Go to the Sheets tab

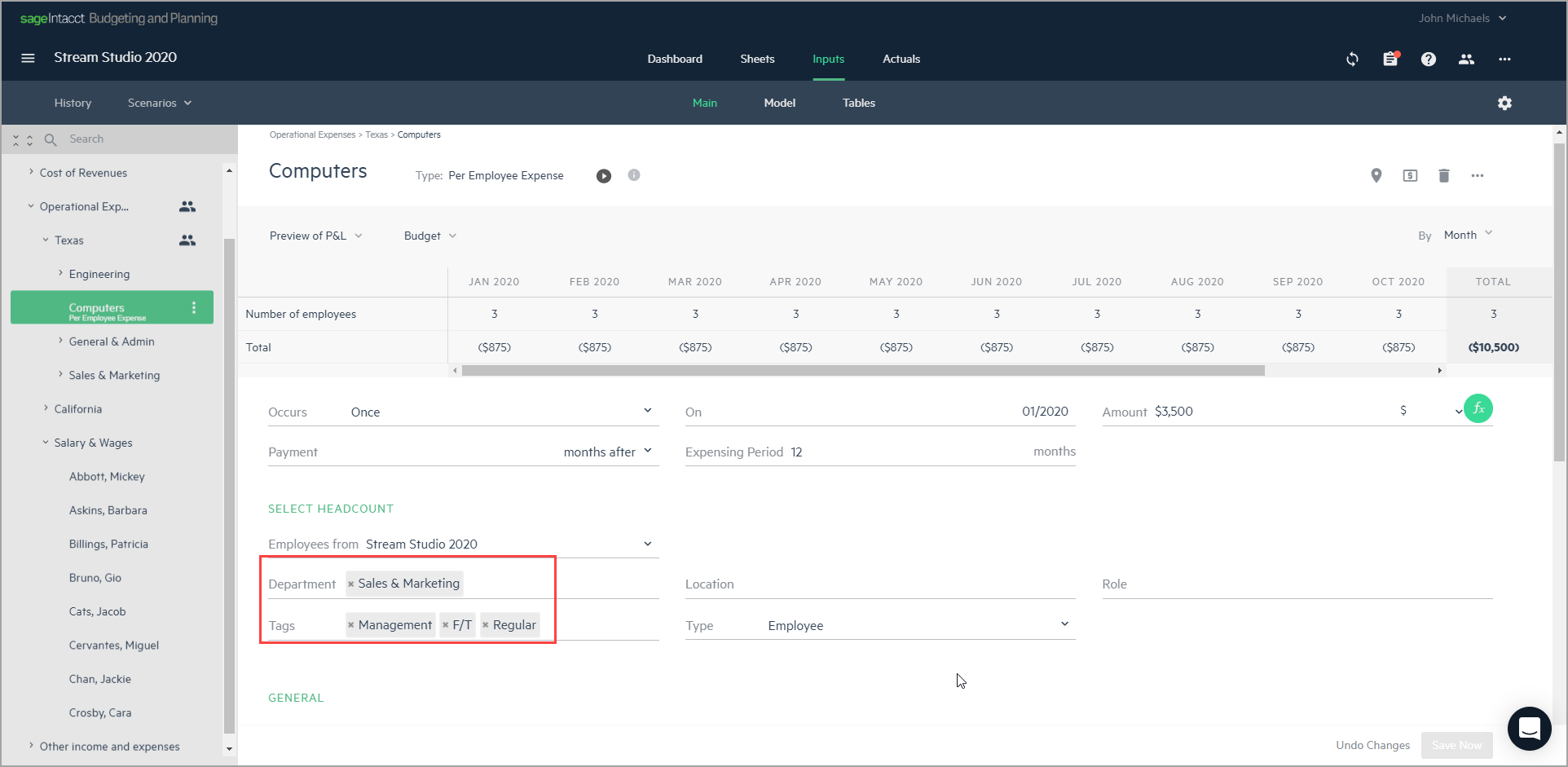[x=757, y=59]
